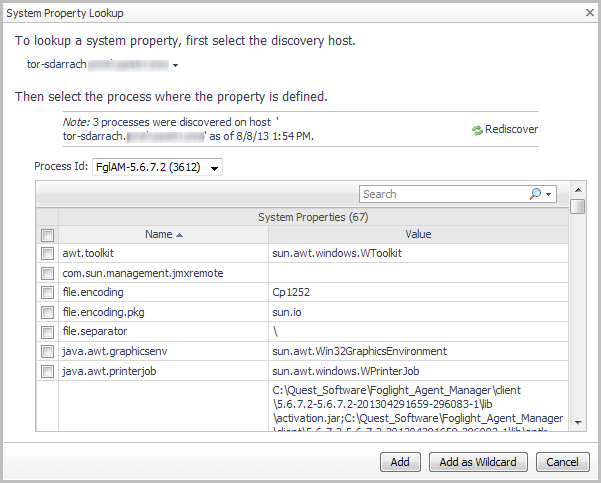Click the scroll down arrow of the right scrollbar
Image resolution: width=601 pixels, height=483 pixels.
click(x=578, y=424)
